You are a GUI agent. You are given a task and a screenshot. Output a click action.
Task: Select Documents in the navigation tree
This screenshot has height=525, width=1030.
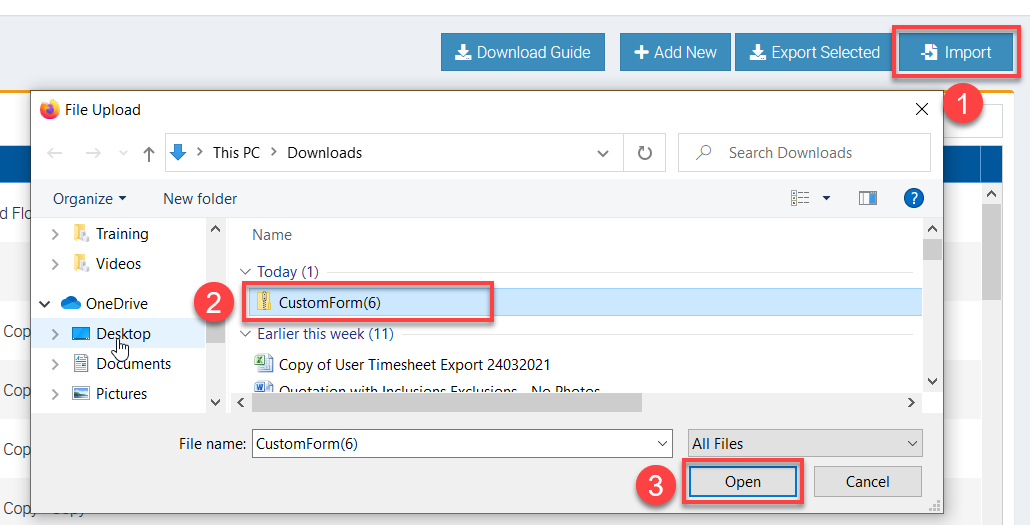click(x=133, y=364)
